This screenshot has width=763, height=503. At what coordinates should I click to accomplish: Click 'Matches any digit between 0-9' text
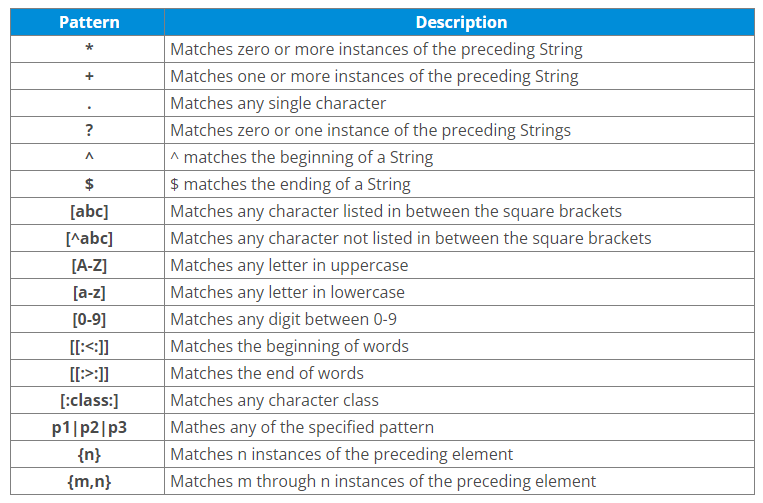[x=283, y=319]
